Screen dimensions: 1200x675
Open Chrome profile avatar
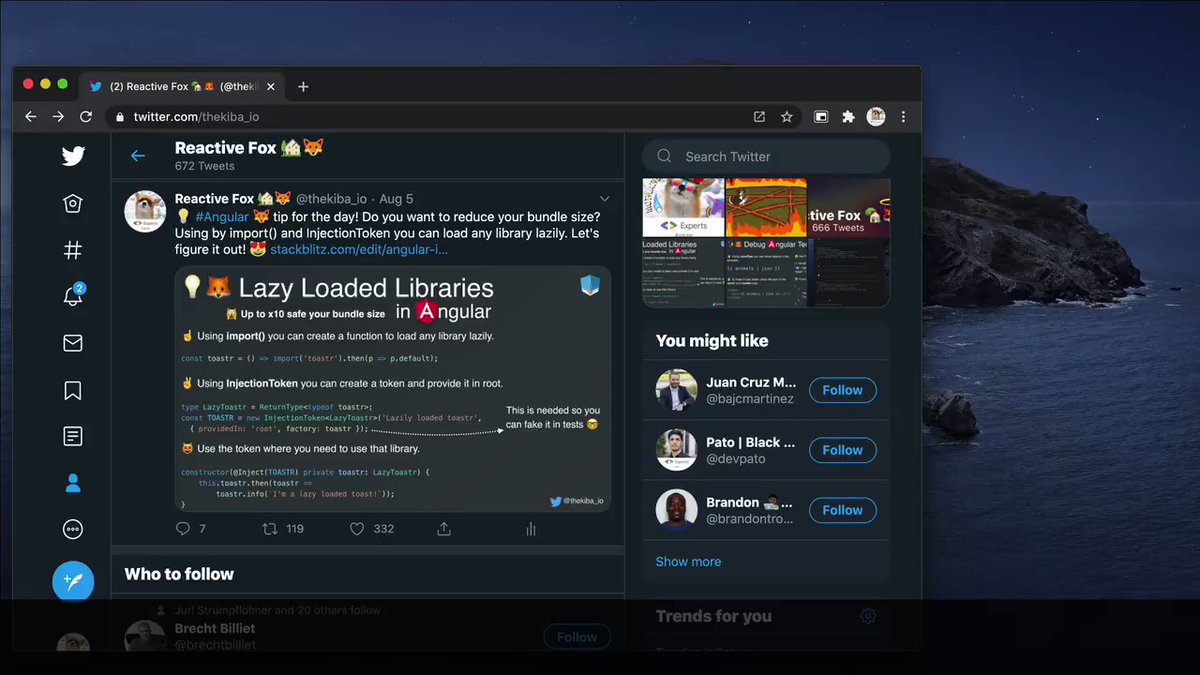(876, 117)
